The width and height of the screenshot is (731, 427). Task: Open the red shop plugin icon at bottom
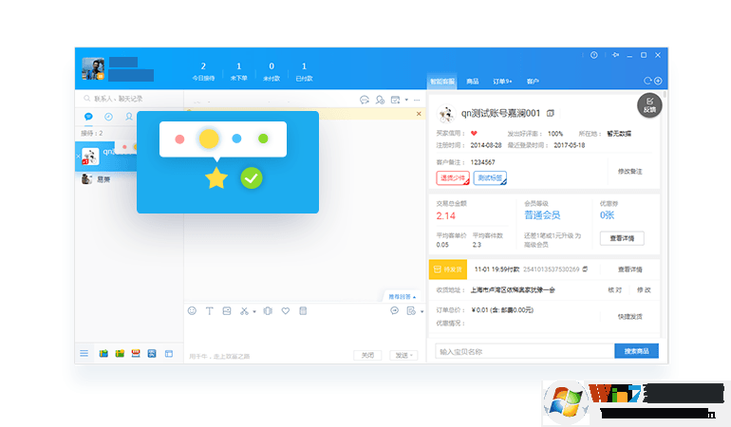point(136,353)
